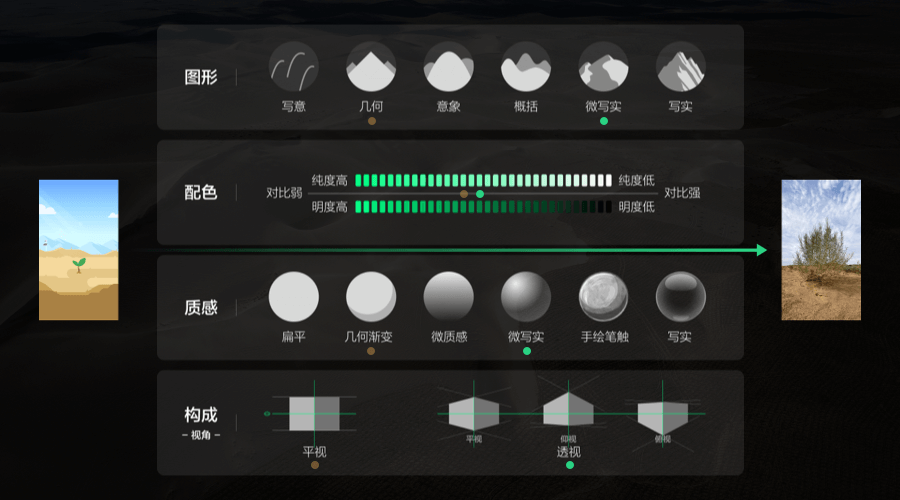Screen dimensions: 900x500
Task: Pick the perspective 平视 hexagonal cube diagram
Action: point(474,413)
